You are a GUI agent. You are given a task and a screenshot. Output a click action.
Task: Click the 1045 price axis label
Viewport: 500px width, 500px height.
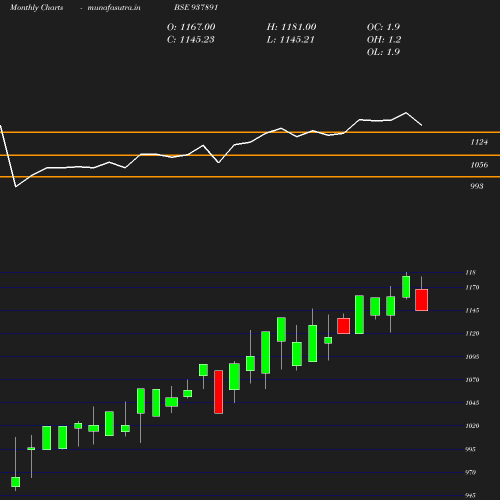tap(472, 403)
